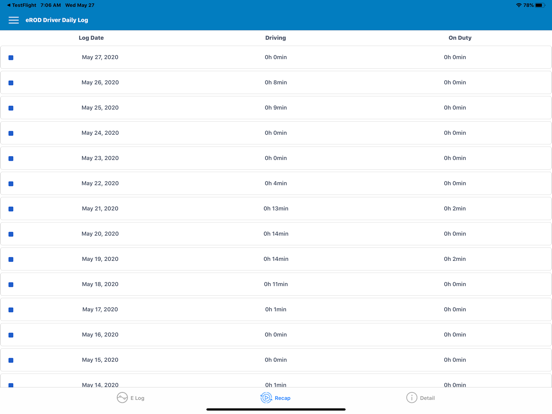The height and width of the screenshot is (414, 552).
Task: Select the May 24, 2020 log date
Action: pos(100,133)
